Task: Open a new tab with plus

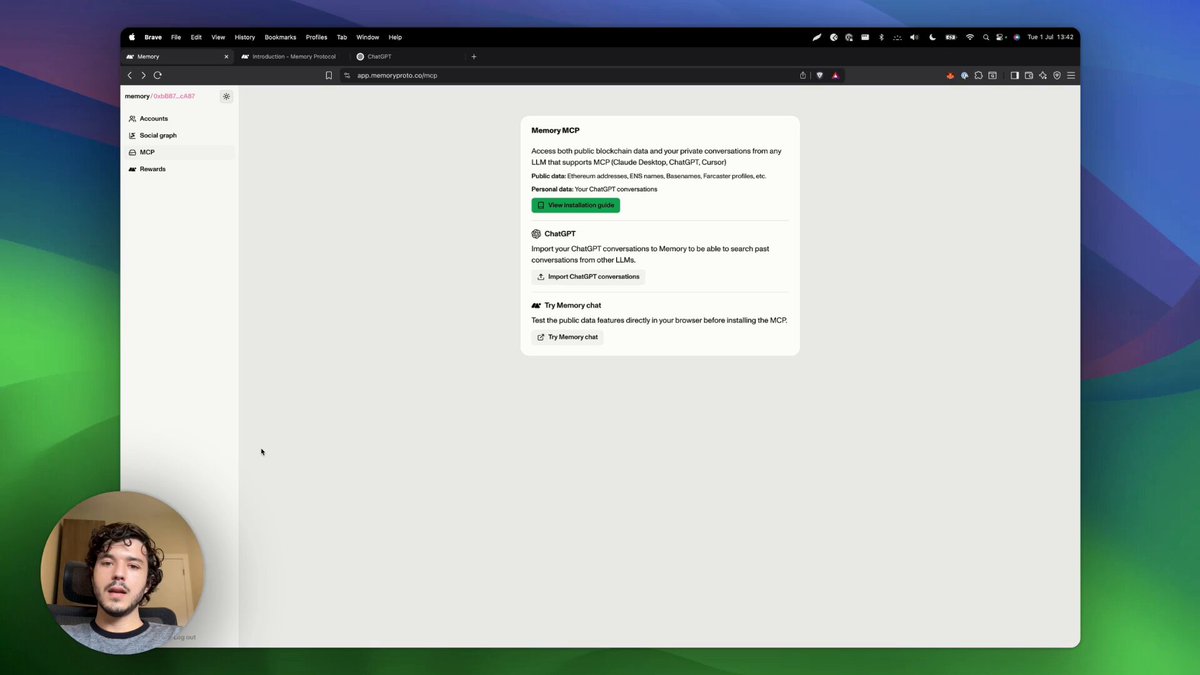Action: coord(473,57)
